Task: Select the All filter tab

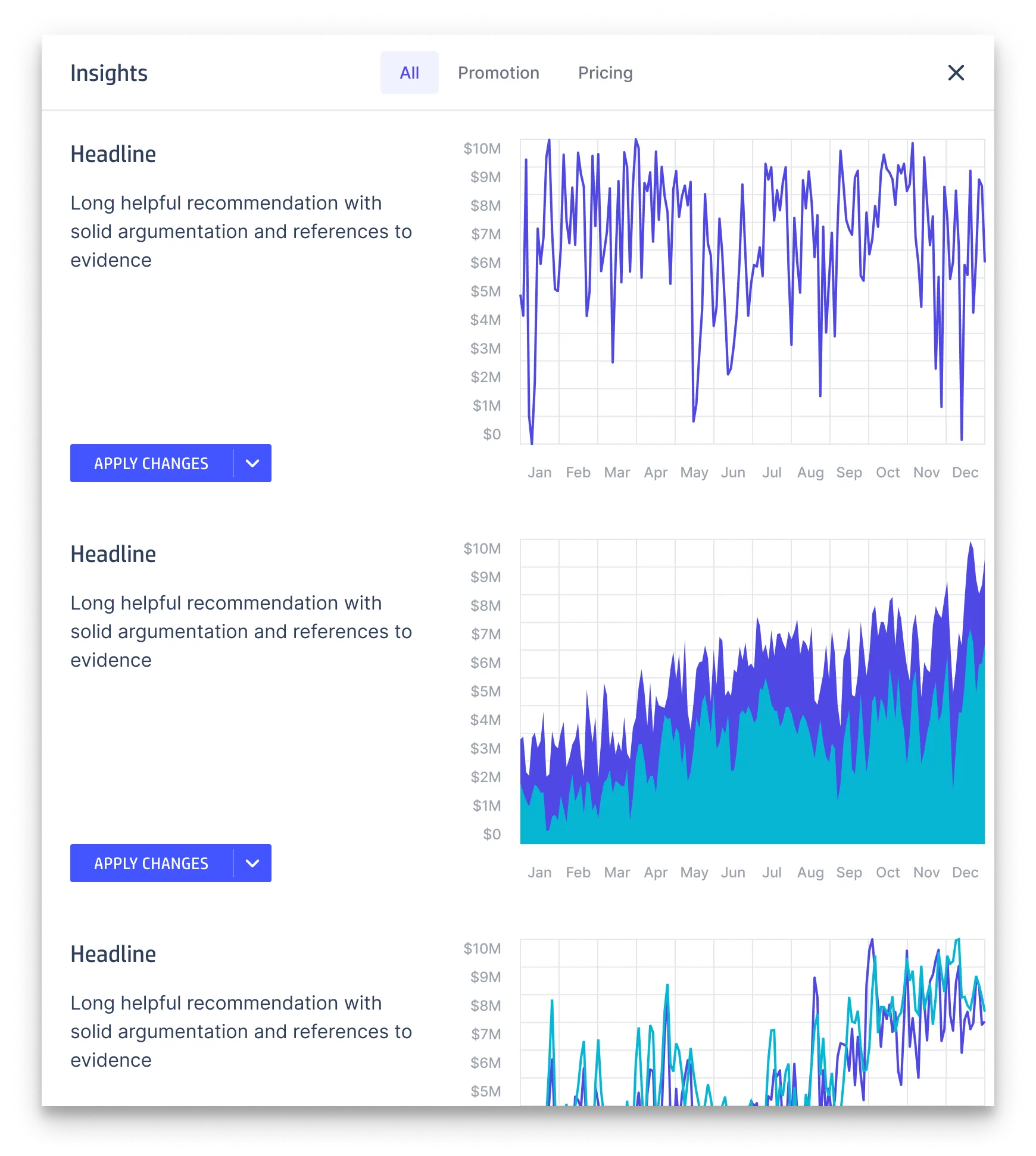Action: point(409,73)
